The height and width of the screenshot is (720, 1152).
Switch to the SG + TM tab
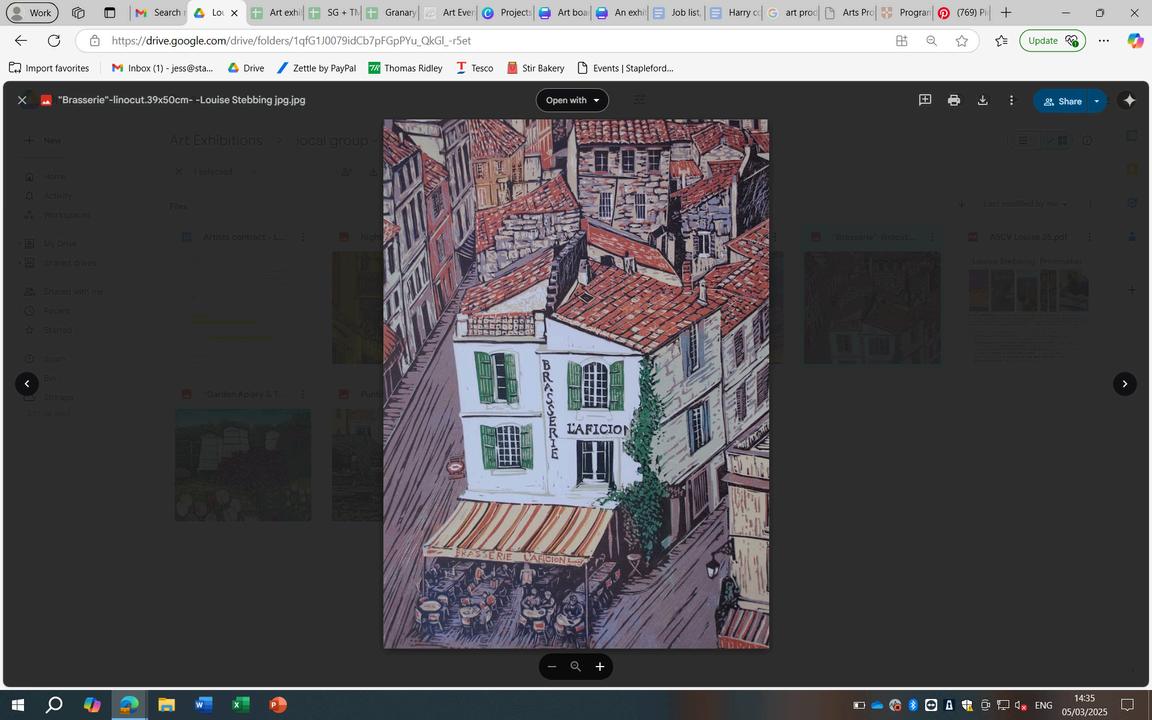tap(334, 12)
